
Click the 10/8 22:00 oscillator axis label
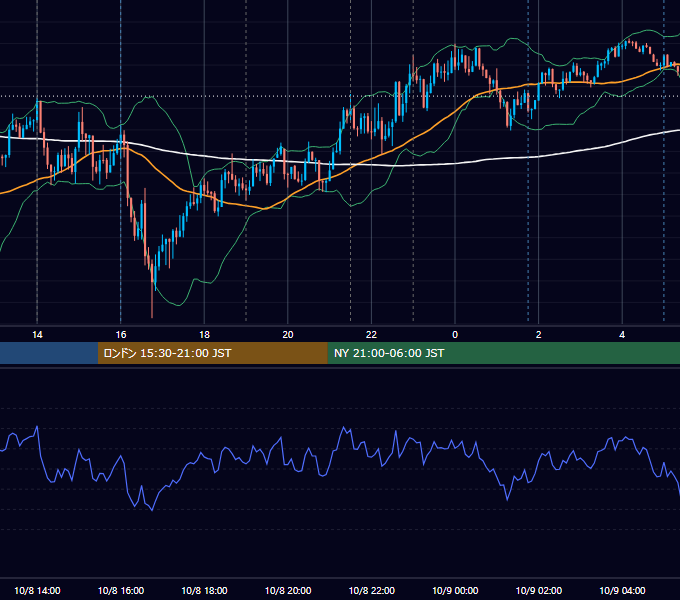pyautogui.click(x=372, y=590)
